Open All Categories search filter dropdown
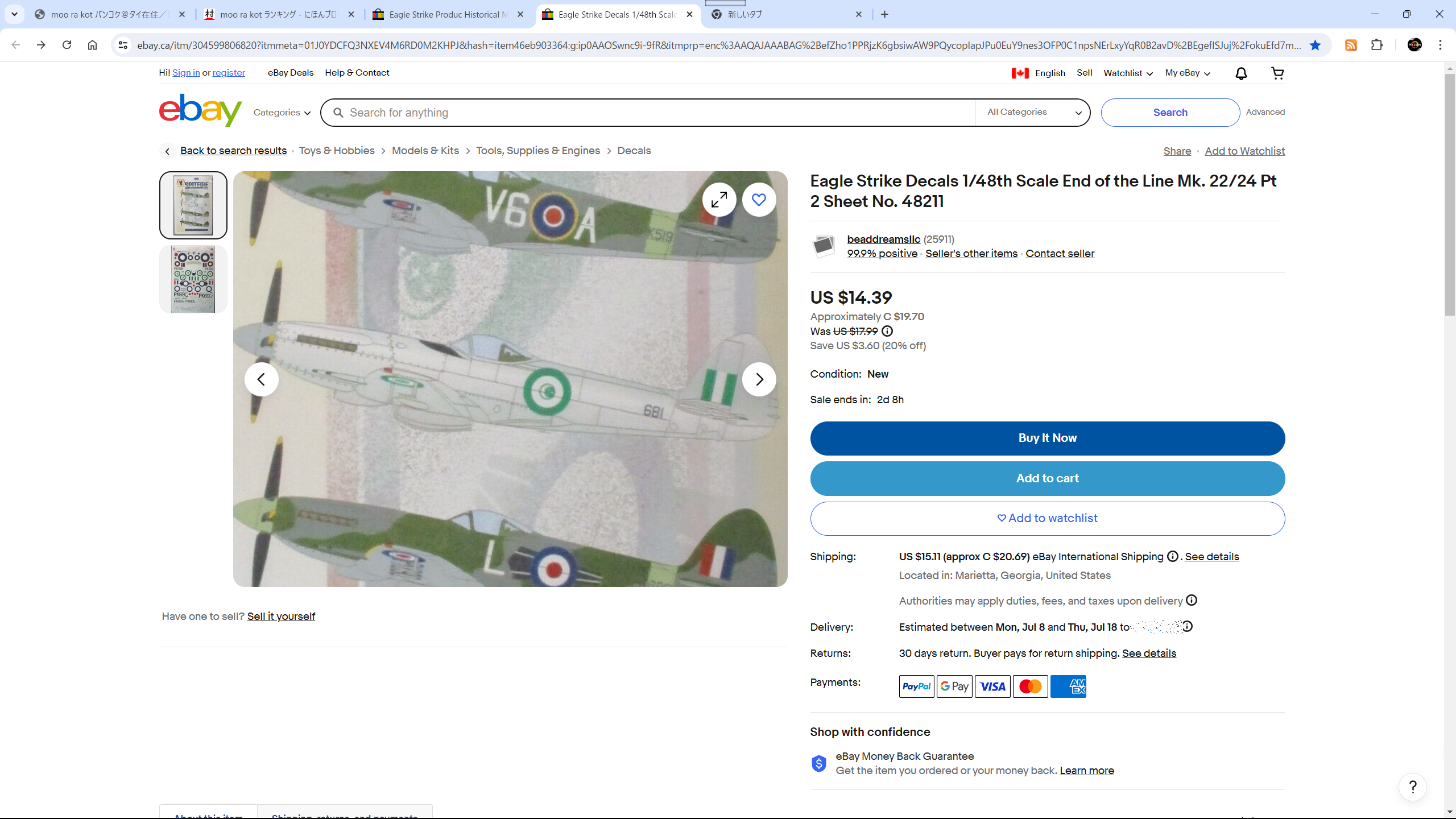 pos(1034,113)
